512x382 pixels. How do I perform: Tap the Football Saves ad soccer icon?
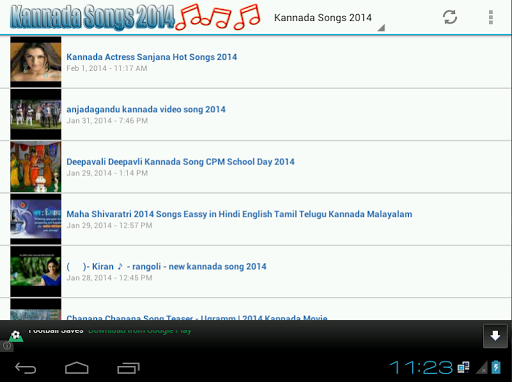pyautogui.click(x=16, y=335)
